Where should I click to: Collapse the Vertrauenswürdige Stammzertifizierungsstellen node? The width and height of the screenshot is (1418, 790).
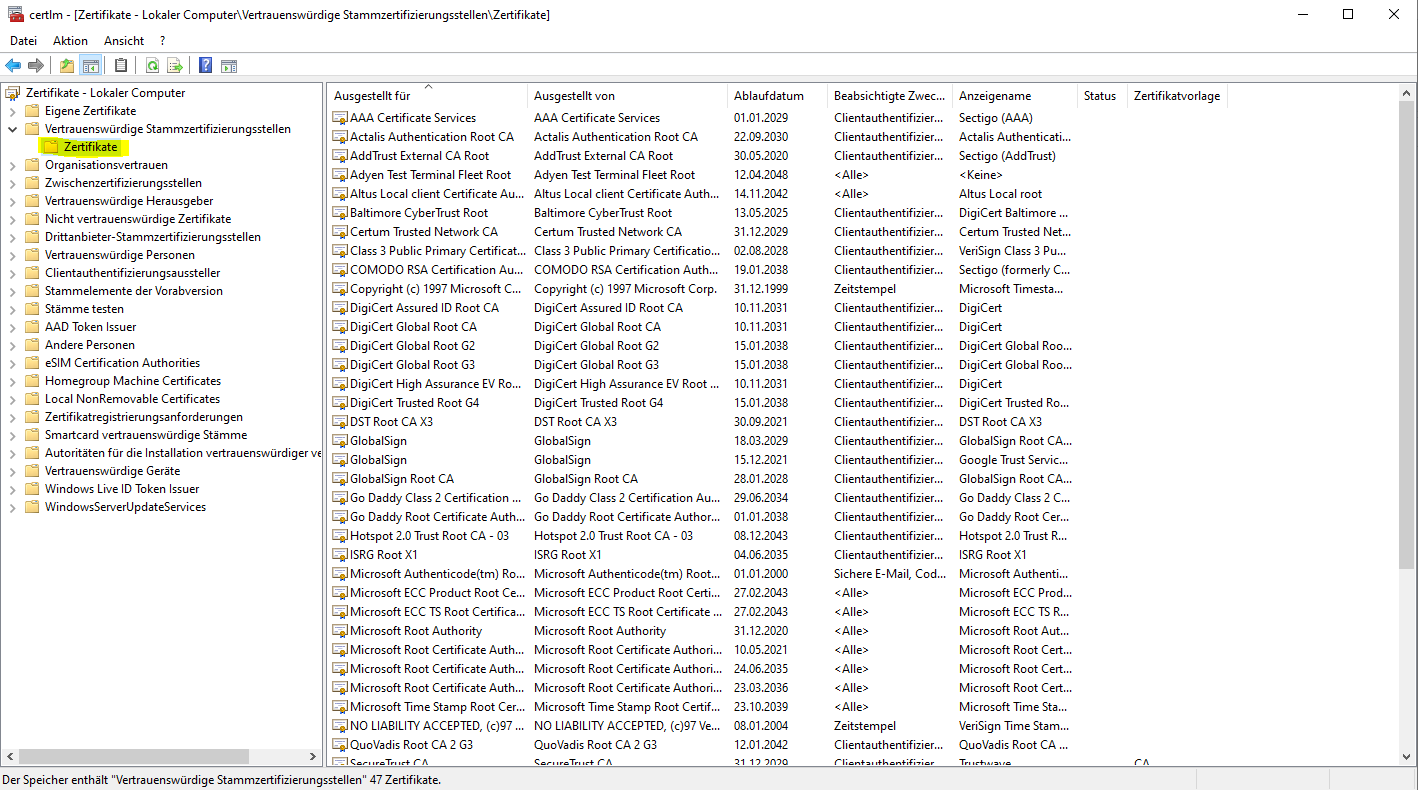[x=12, y=129]
